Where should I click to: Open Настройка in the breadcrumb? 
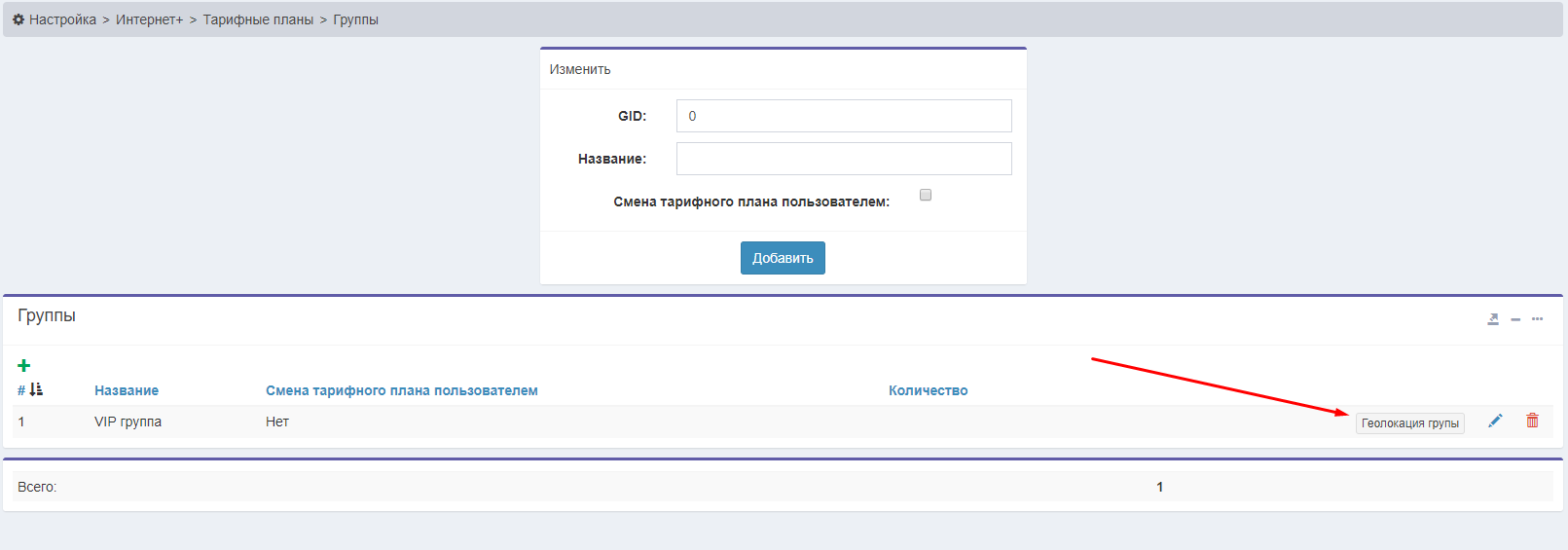point(62,19)
